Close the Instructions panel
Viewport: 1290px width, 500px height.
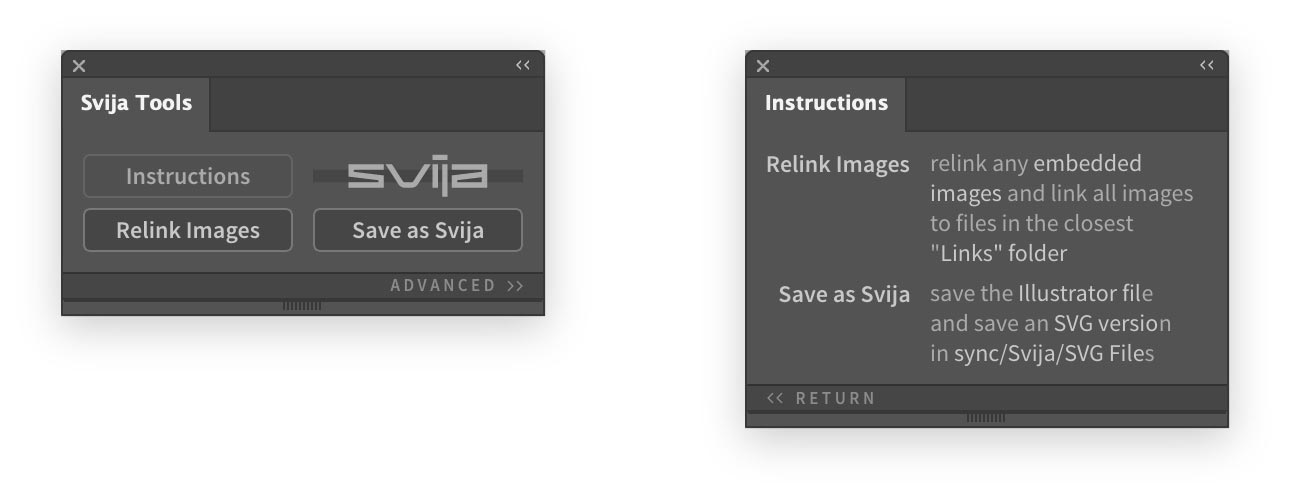pyautogui.click(x=763, y=66)
